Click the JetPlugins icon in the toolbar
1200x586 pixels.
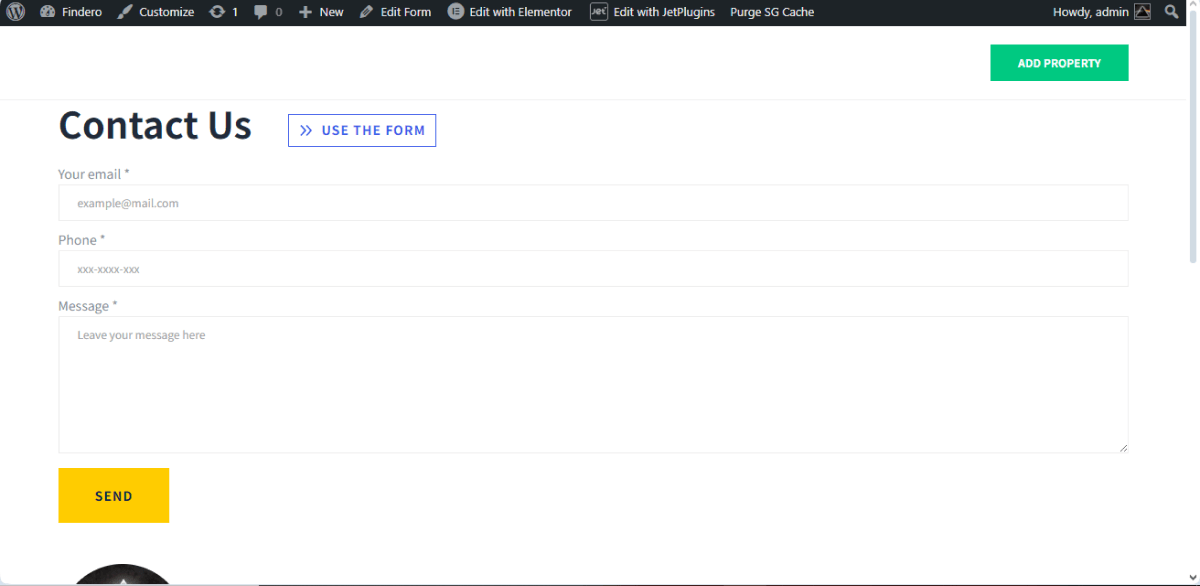pyautogui.click(x=598, y=12)
